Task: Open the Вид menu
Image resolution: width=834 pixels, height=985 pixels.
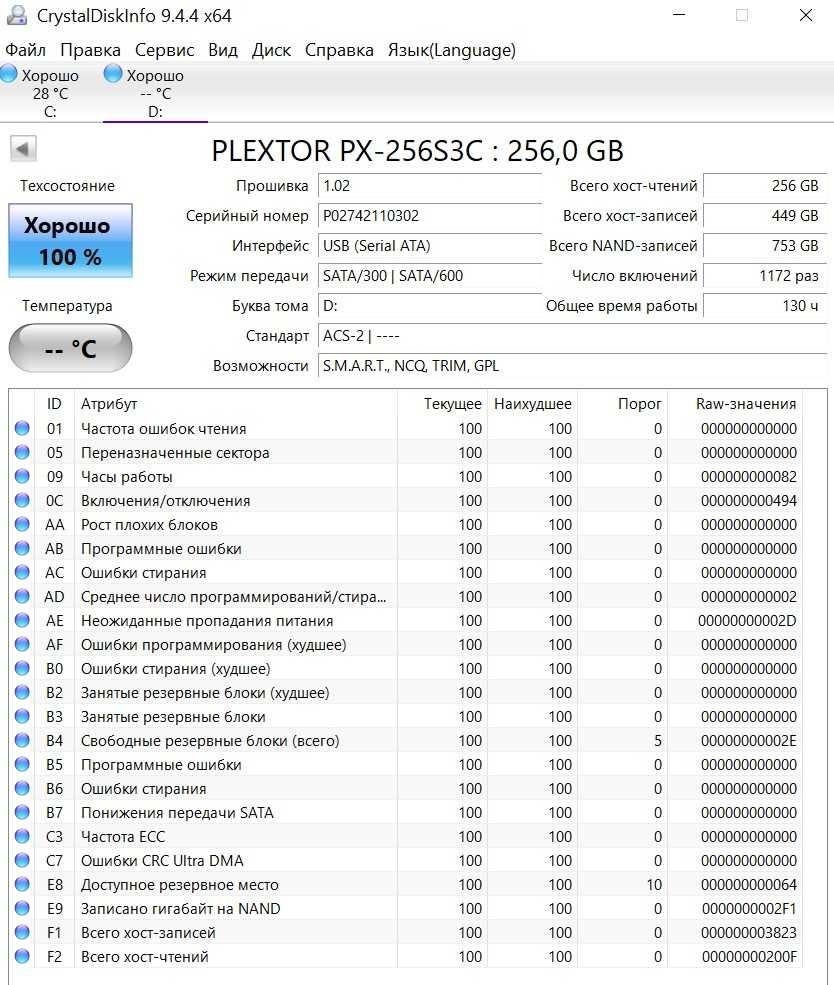Action: pyautogui.click(x=223, y=50)
